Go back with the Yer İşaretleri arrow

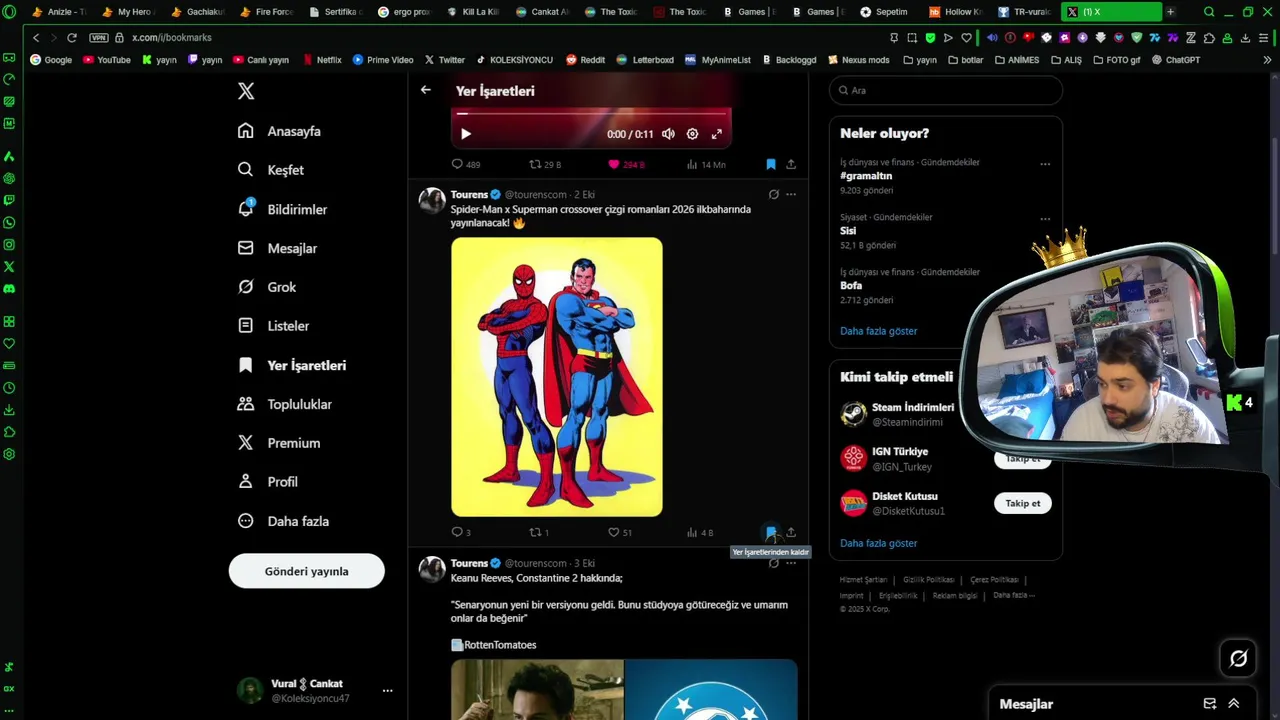[426, 90]
